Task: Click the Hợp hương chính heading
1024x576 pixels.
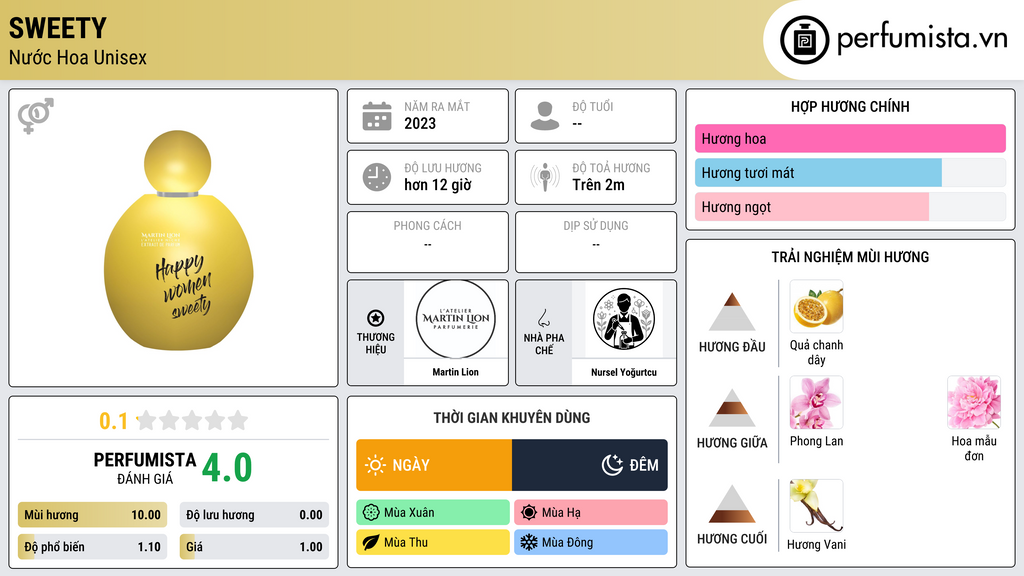Action: (x=850, y=106)
